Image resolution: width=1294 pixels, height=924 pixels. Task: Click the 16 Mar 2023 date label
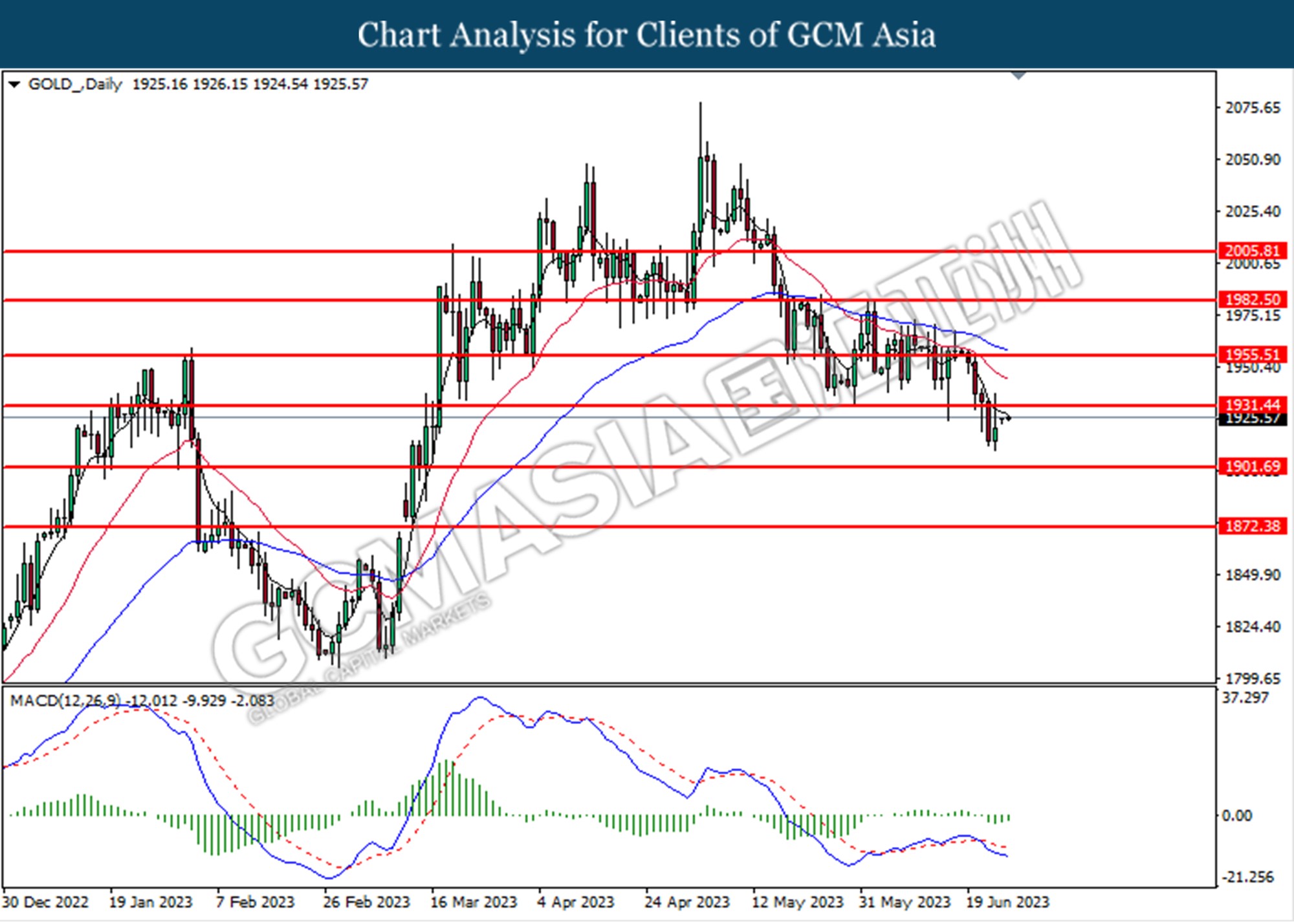474,902
